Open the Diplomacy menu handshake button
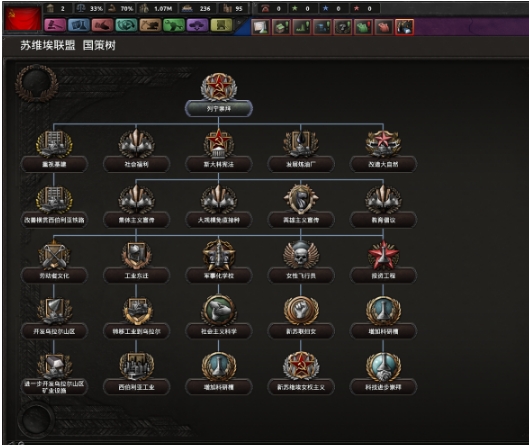The image size is (529, 445). click(102, 25)
